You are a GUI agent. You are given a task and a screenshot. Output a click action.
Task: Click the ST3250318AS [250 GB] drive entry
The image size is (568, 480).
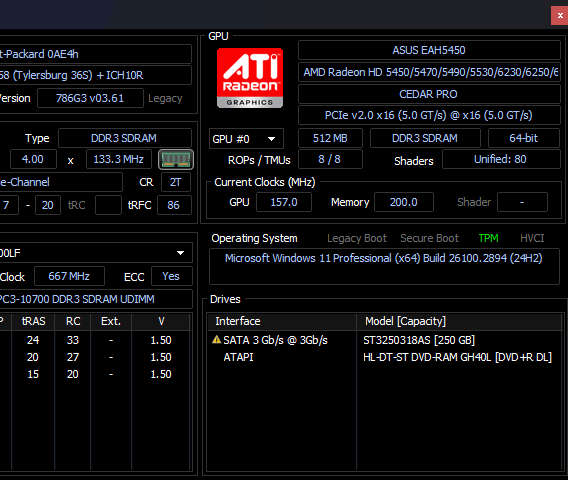419,340
